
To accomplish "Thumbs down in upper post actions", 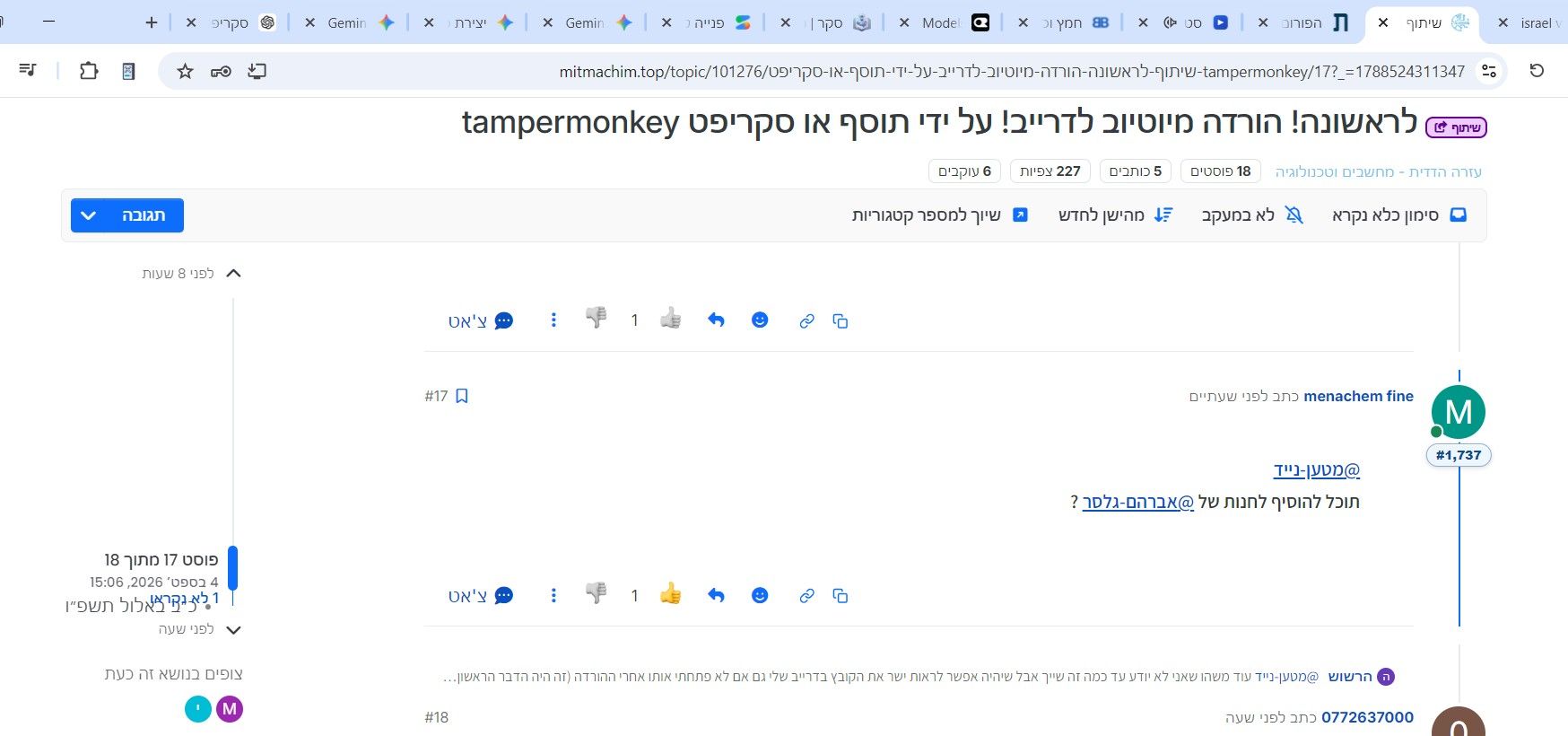I will tap(597, 318).
